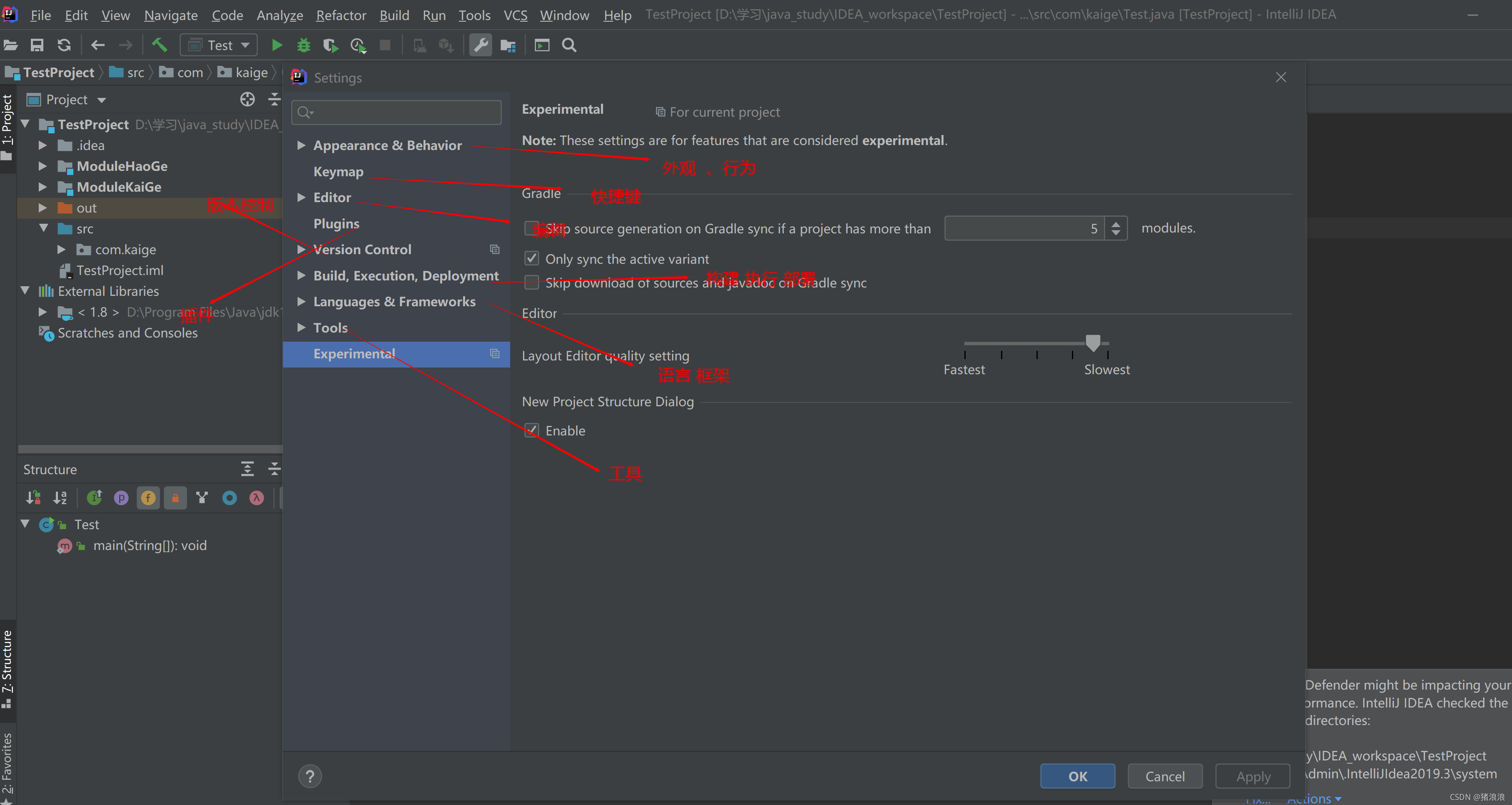Toggle Show Fields 'f' icon in Structure
Viewport: 1512px width, 805px height.
148,497
